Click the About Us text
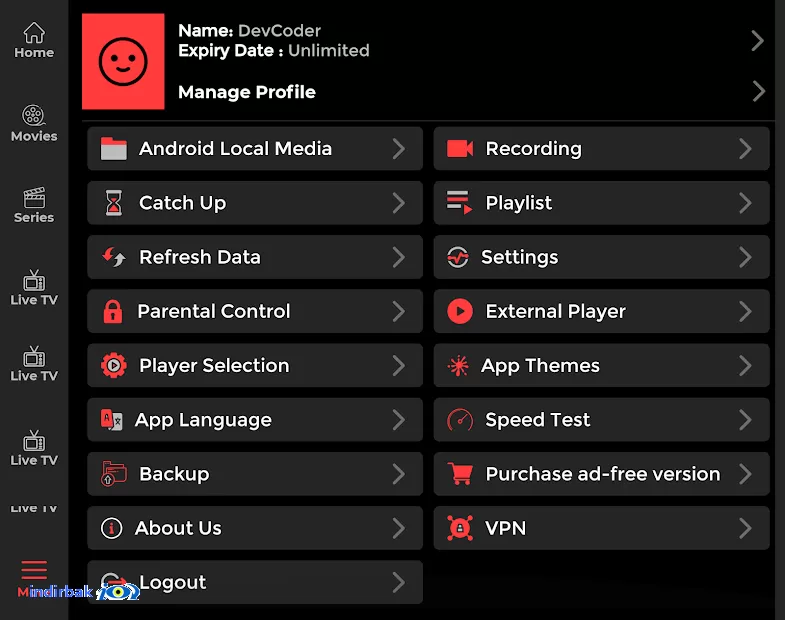This screenshot has height=620, width=785. [178, 528]
